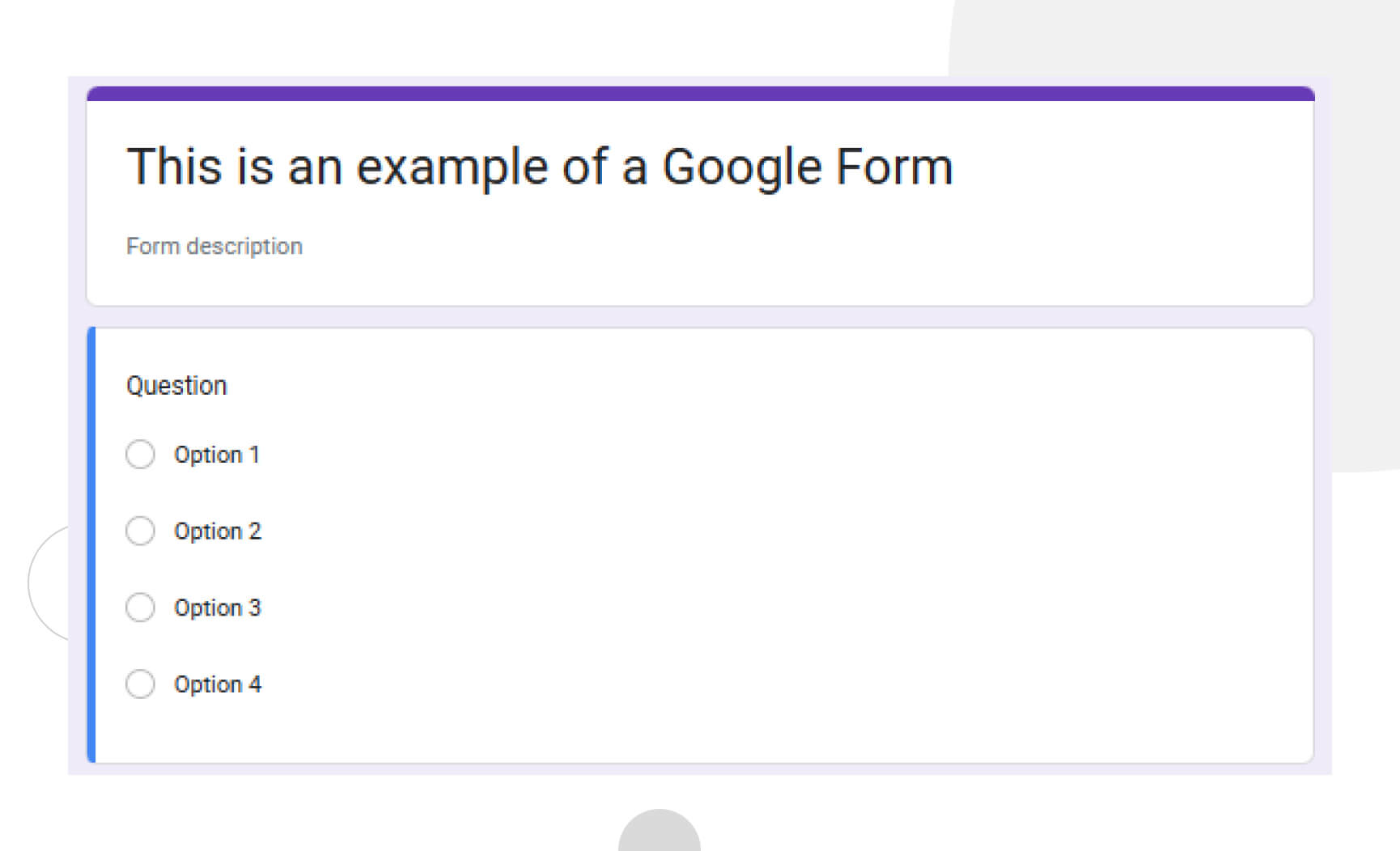Click the Option 3 label text

click(218, 608)
